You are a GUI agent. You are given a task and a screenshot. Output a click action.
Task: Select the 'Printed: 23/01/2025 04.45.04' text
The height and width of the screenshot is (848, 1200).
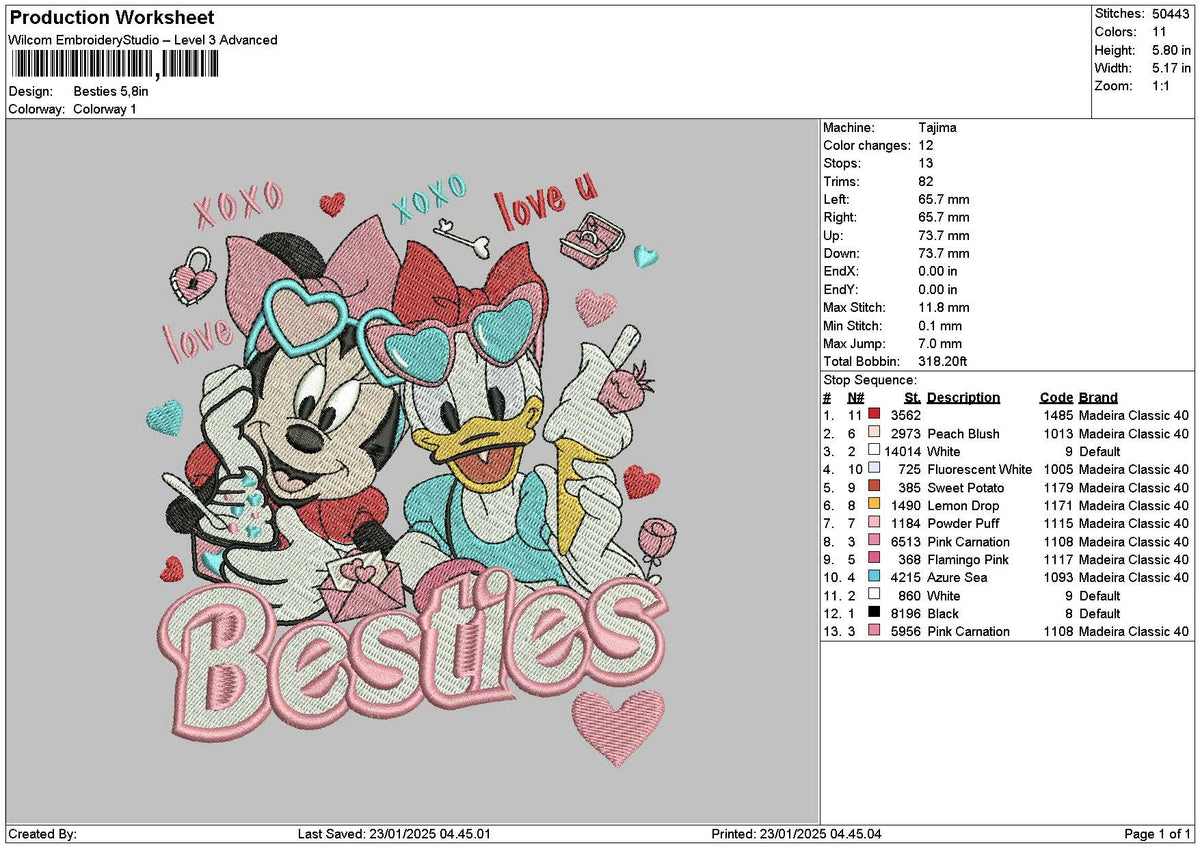coord(796,834)
